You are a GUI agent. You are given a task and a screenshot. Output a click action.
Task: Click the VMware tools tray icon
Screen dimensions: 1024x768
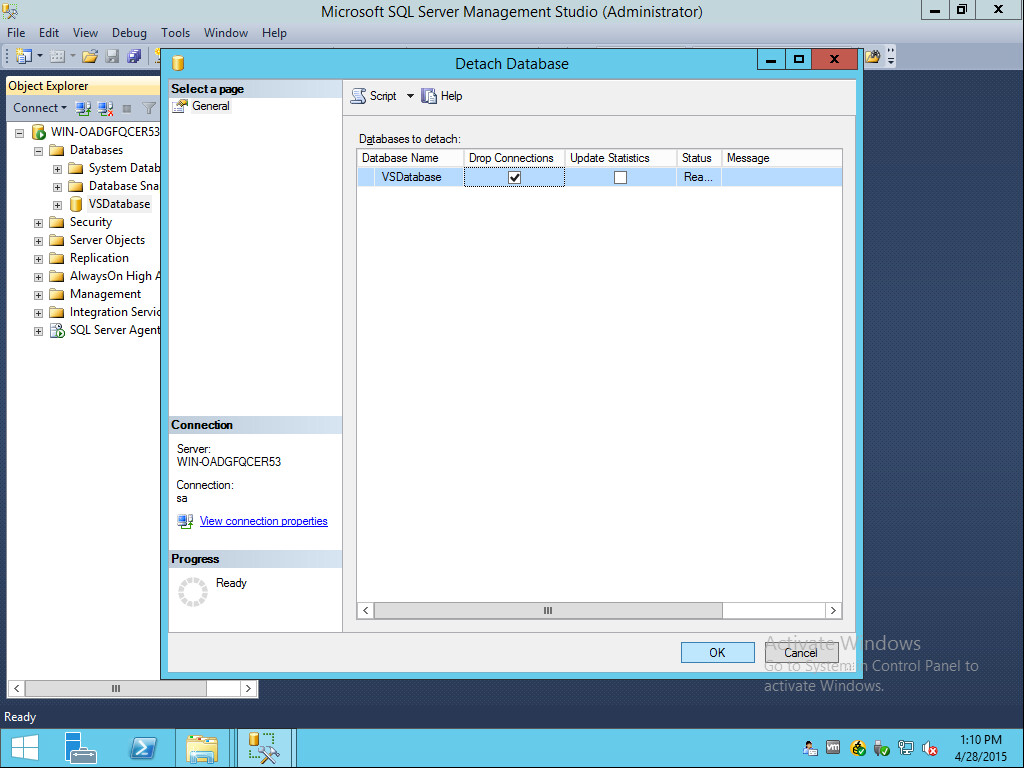833,747
